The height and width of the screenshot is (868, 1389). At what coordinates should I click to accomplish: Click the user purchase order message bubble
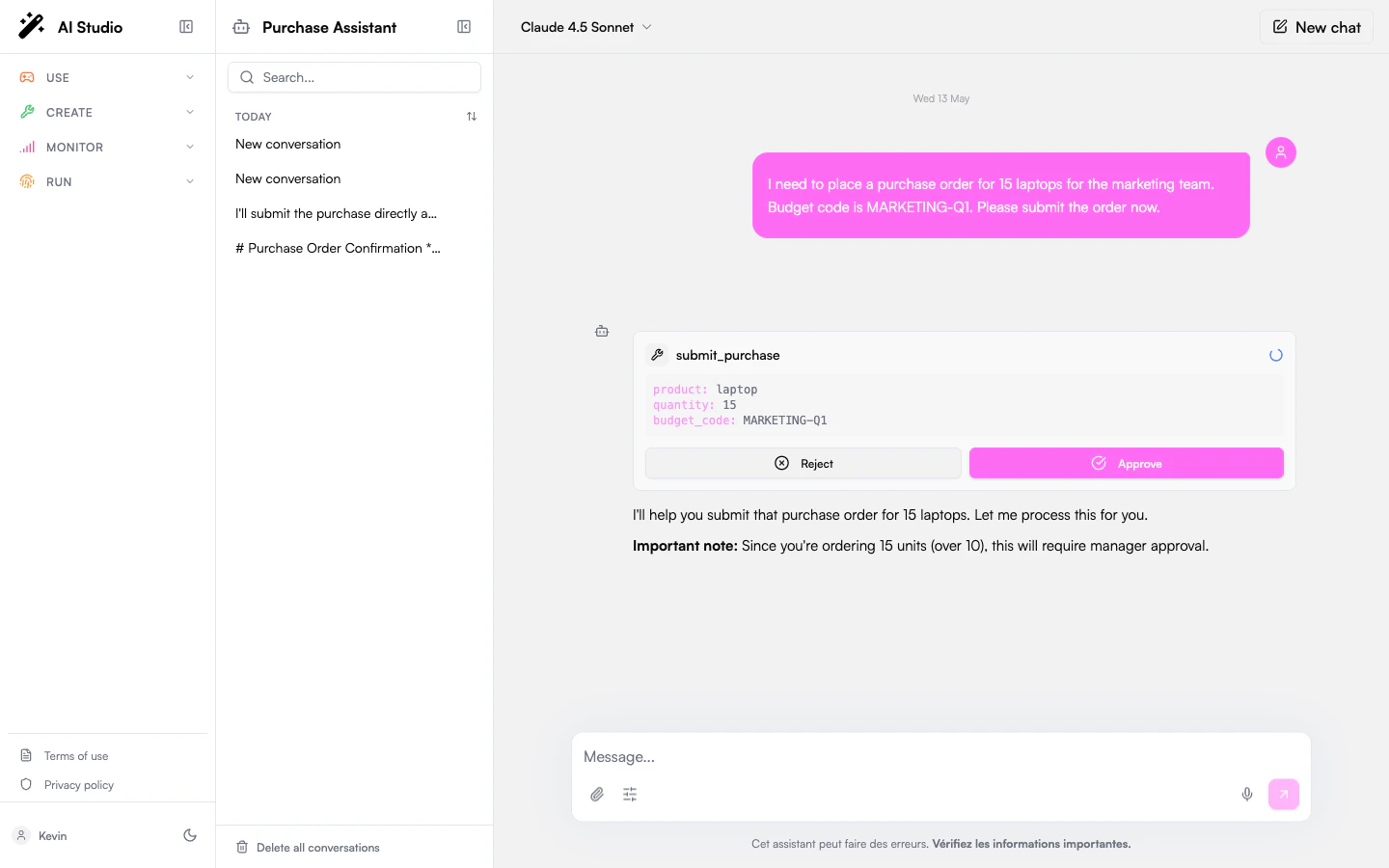[1001, 195]
